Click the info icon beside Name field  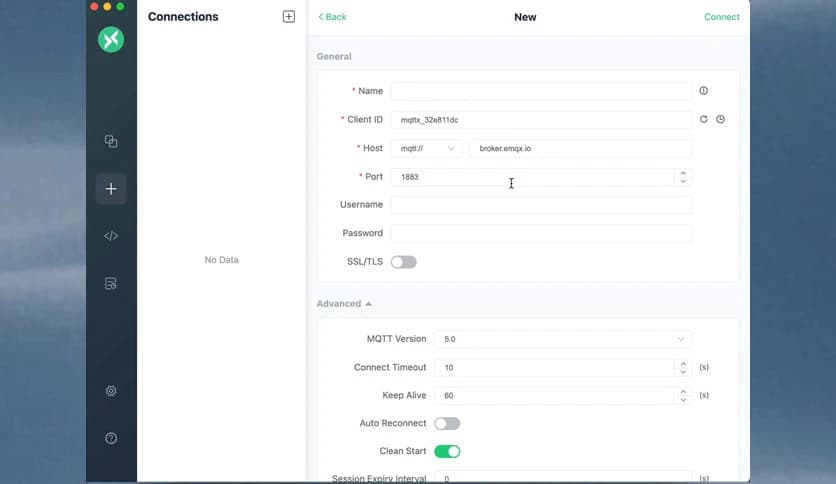click(x=704, y=91)
